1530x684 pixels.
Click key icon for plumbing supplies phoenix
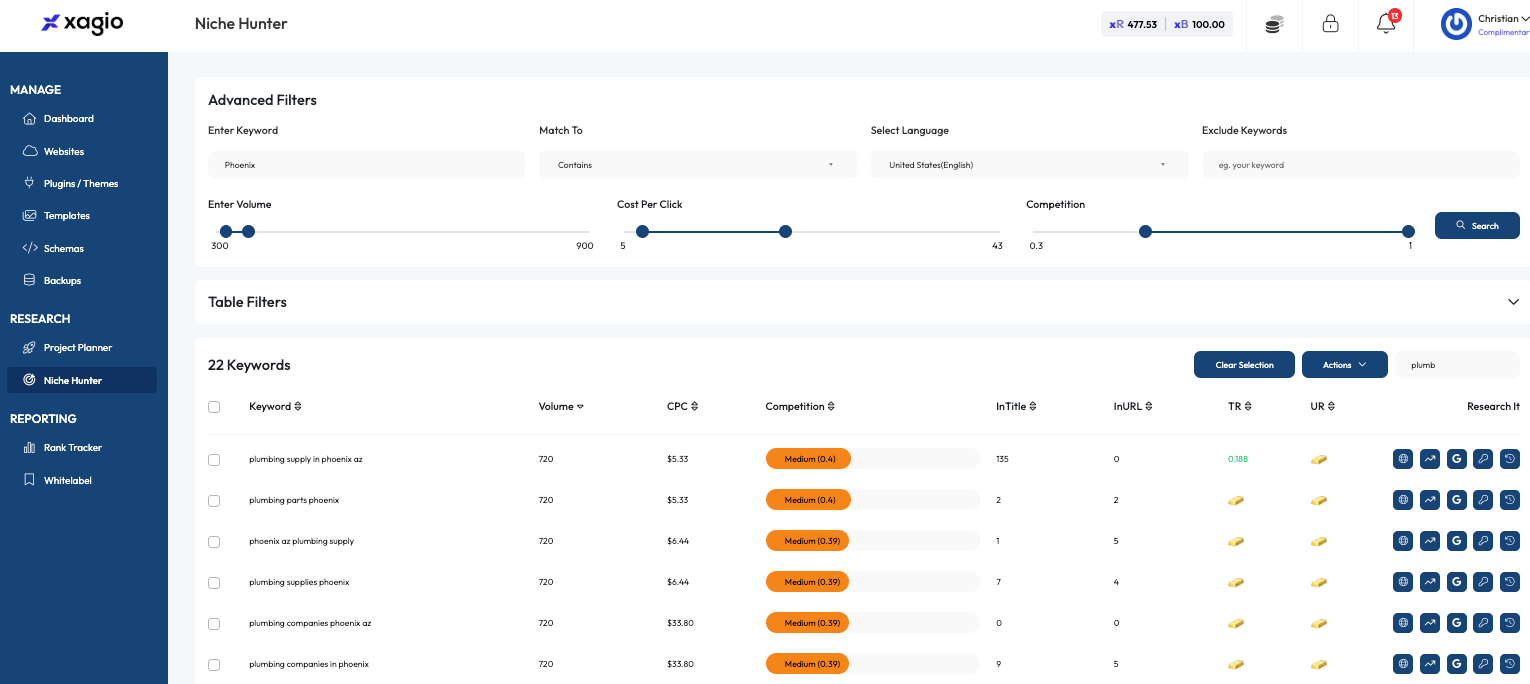click(1484, 582)
